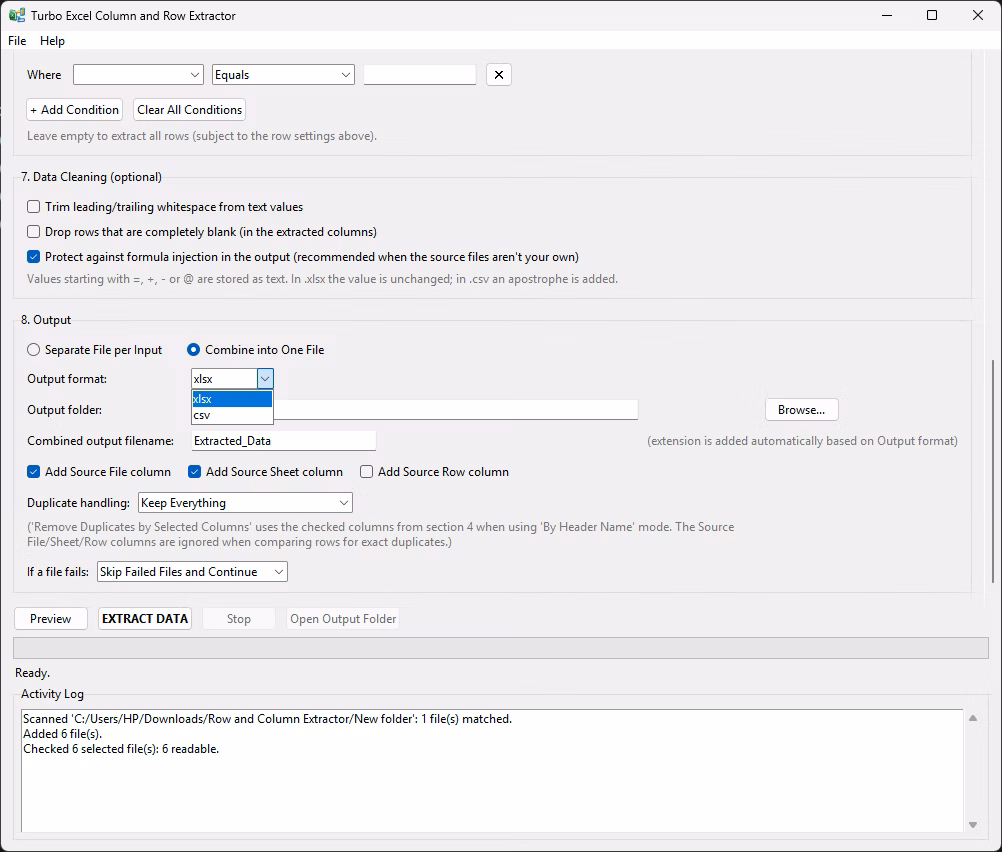This screenshot has width=1002, height=852.
Task: Remove condition with the X button
Action: point(498,75)
